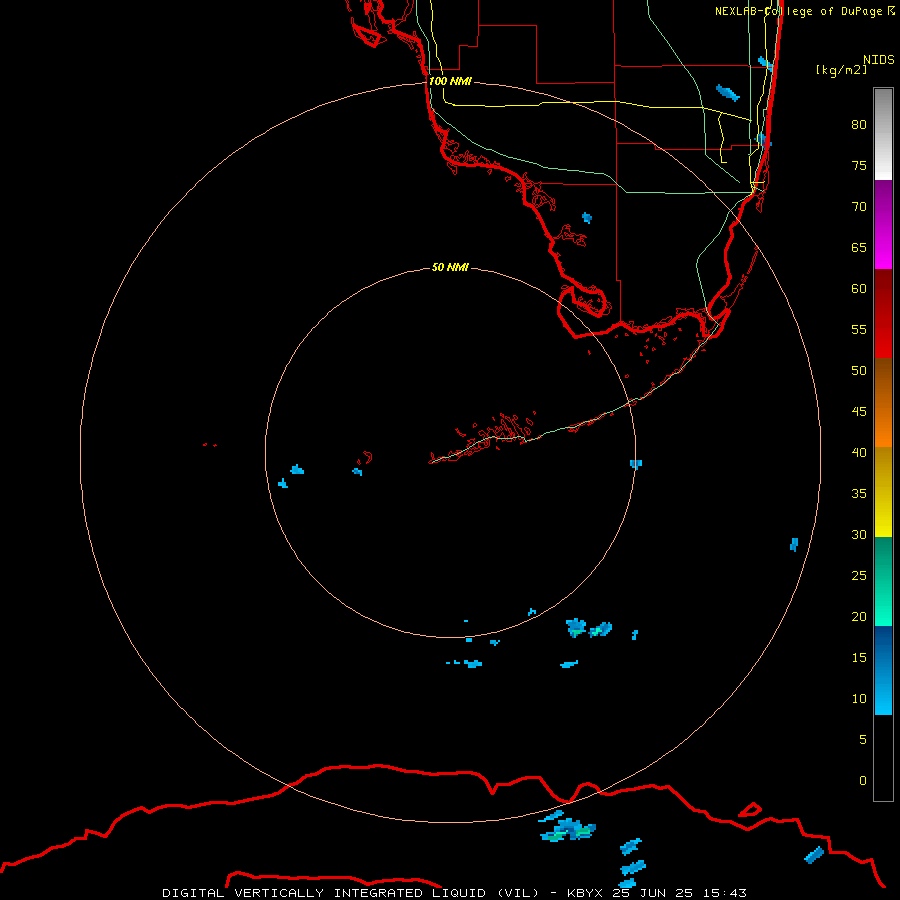The height and width of the screenshot is (900, 900).
Task: Pick the gray-white top segment of color bar
Action: pyautogui.click(x=883, y=134)
